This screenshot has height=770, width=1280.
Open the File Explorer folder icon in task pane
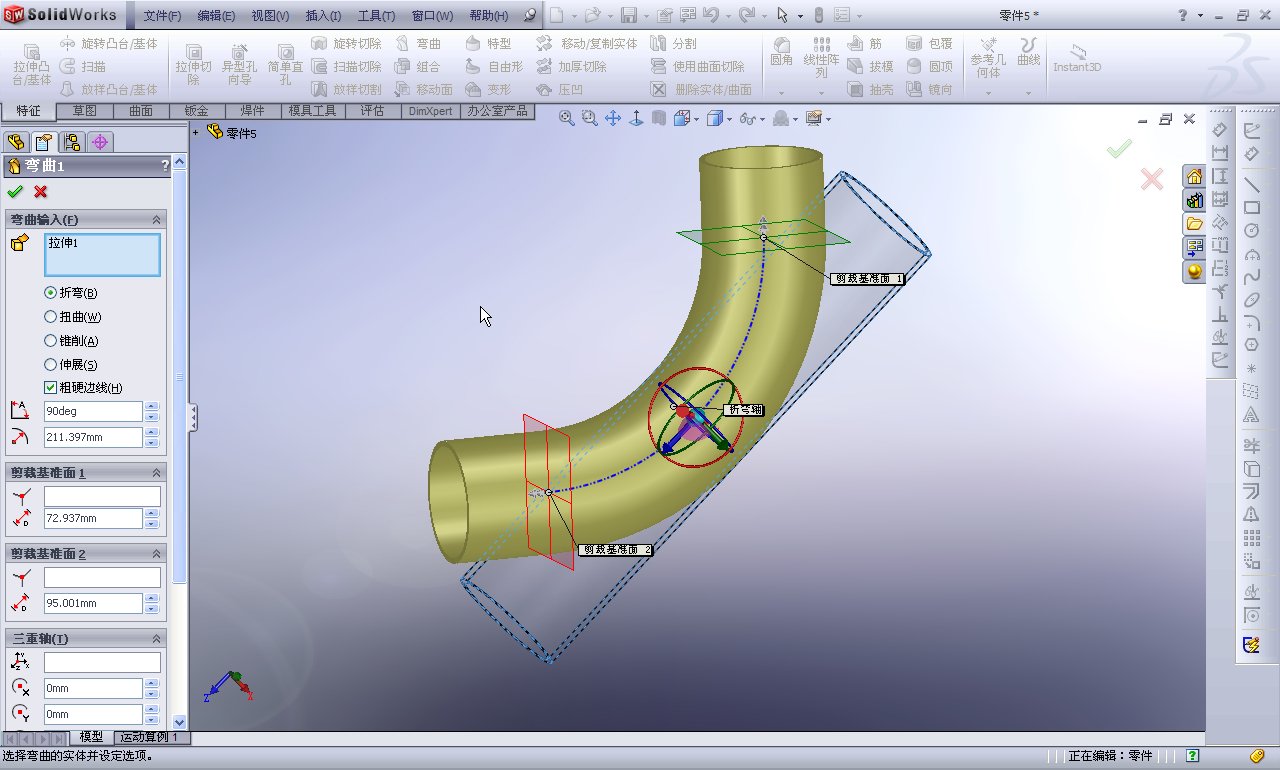tap(1194, 224)
